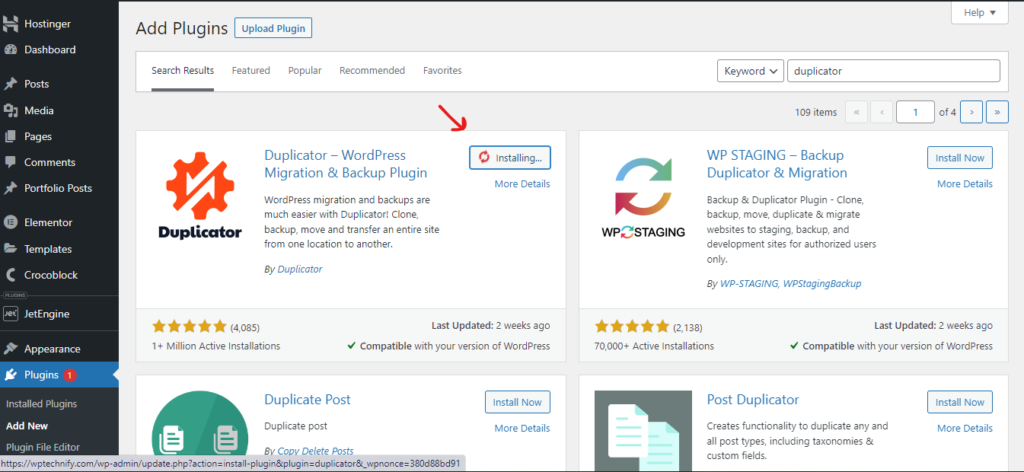Open More Details for Post Duplicator
1024x472 pixels.
click(965, 428)
